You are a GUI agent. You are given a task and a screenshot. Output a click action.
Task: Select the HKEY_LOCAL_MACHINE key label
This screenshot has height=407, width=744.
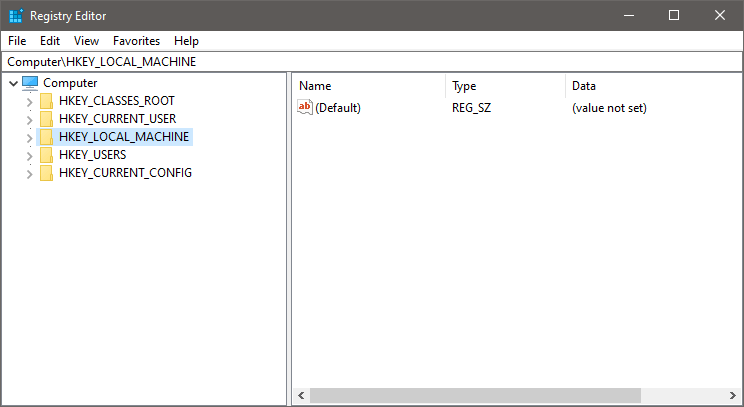124,137
